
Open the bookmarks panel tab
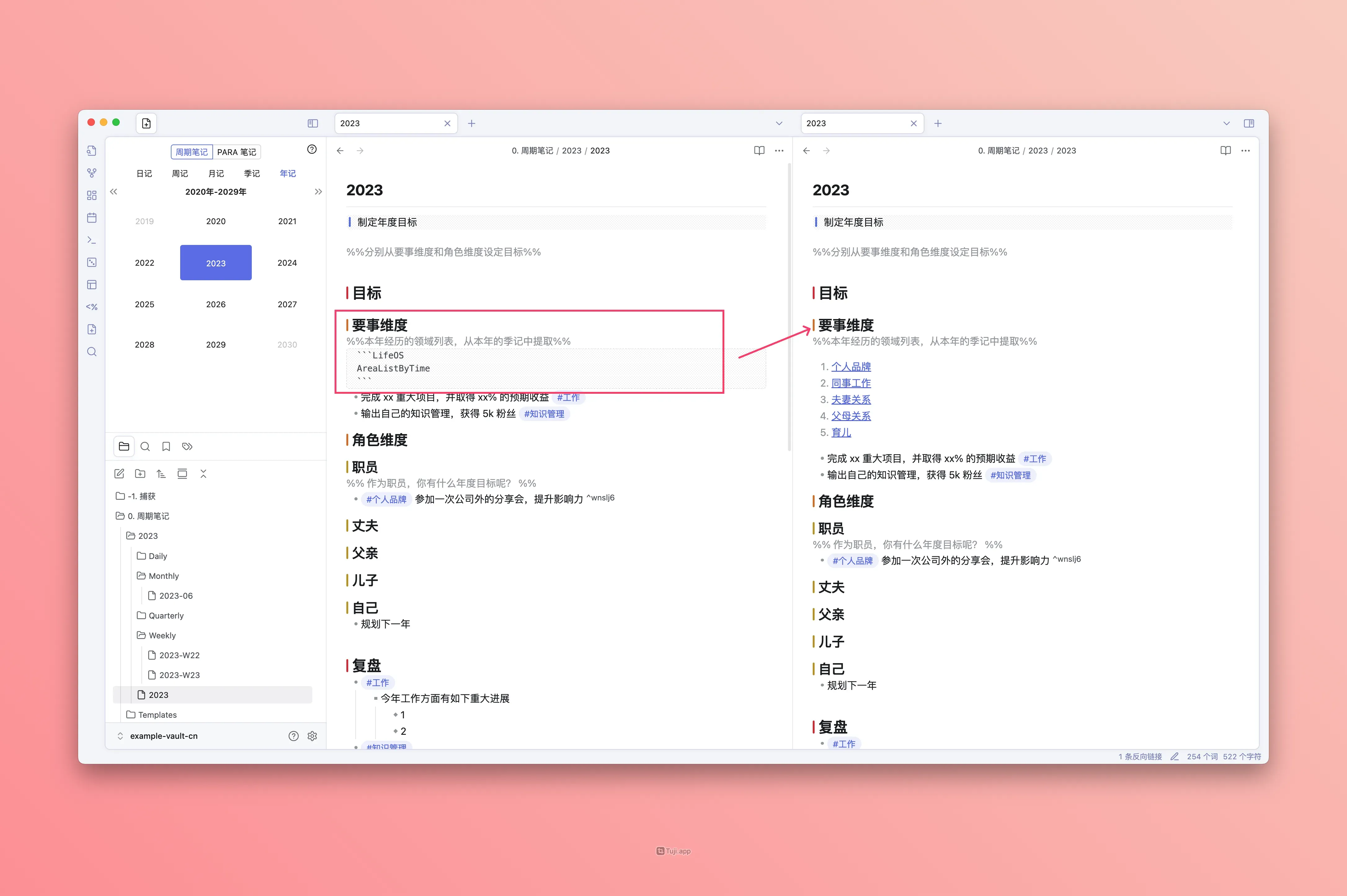tap(166, 447)
